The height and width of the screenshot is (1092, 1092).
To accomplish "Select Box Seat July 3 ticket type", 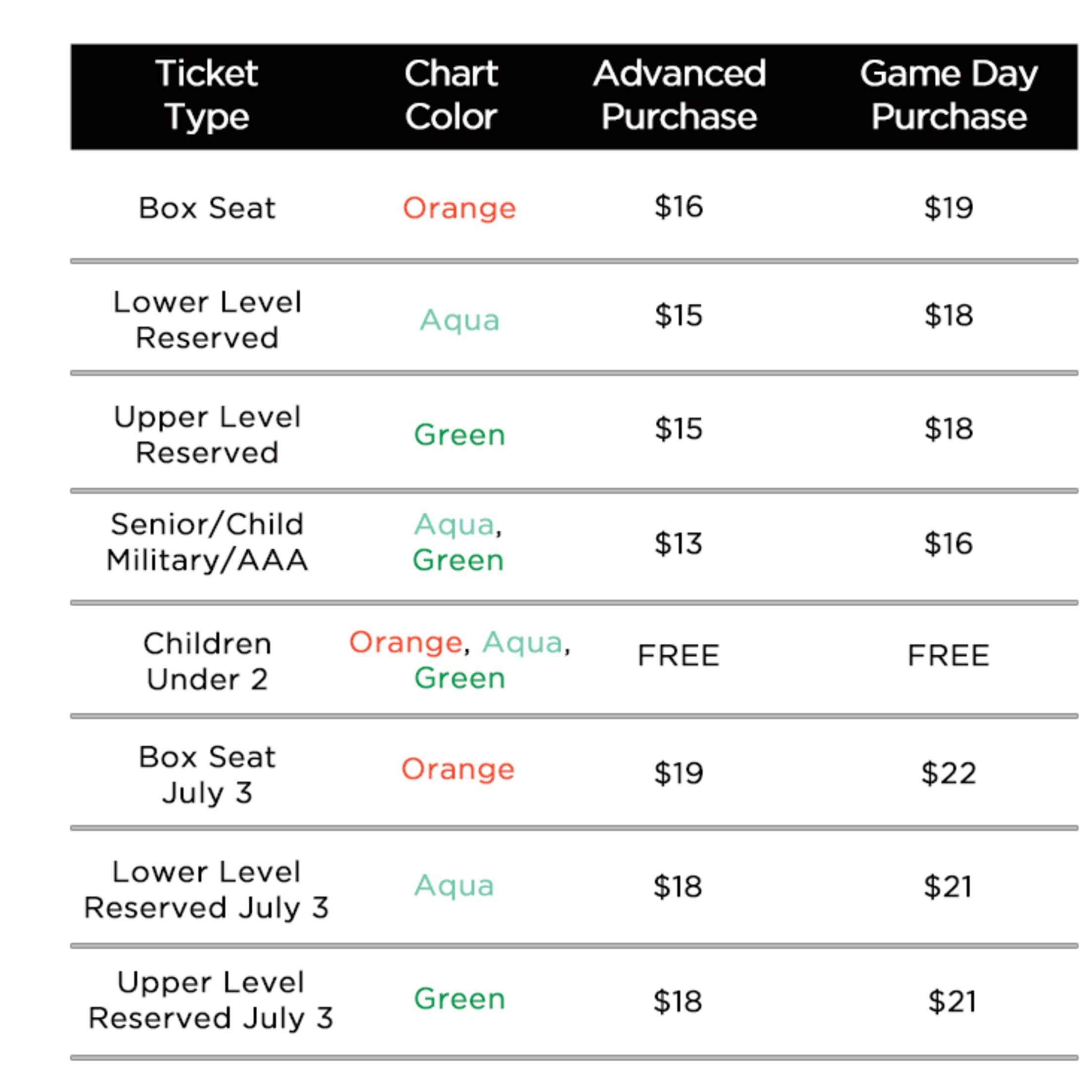I will [207, 774].
